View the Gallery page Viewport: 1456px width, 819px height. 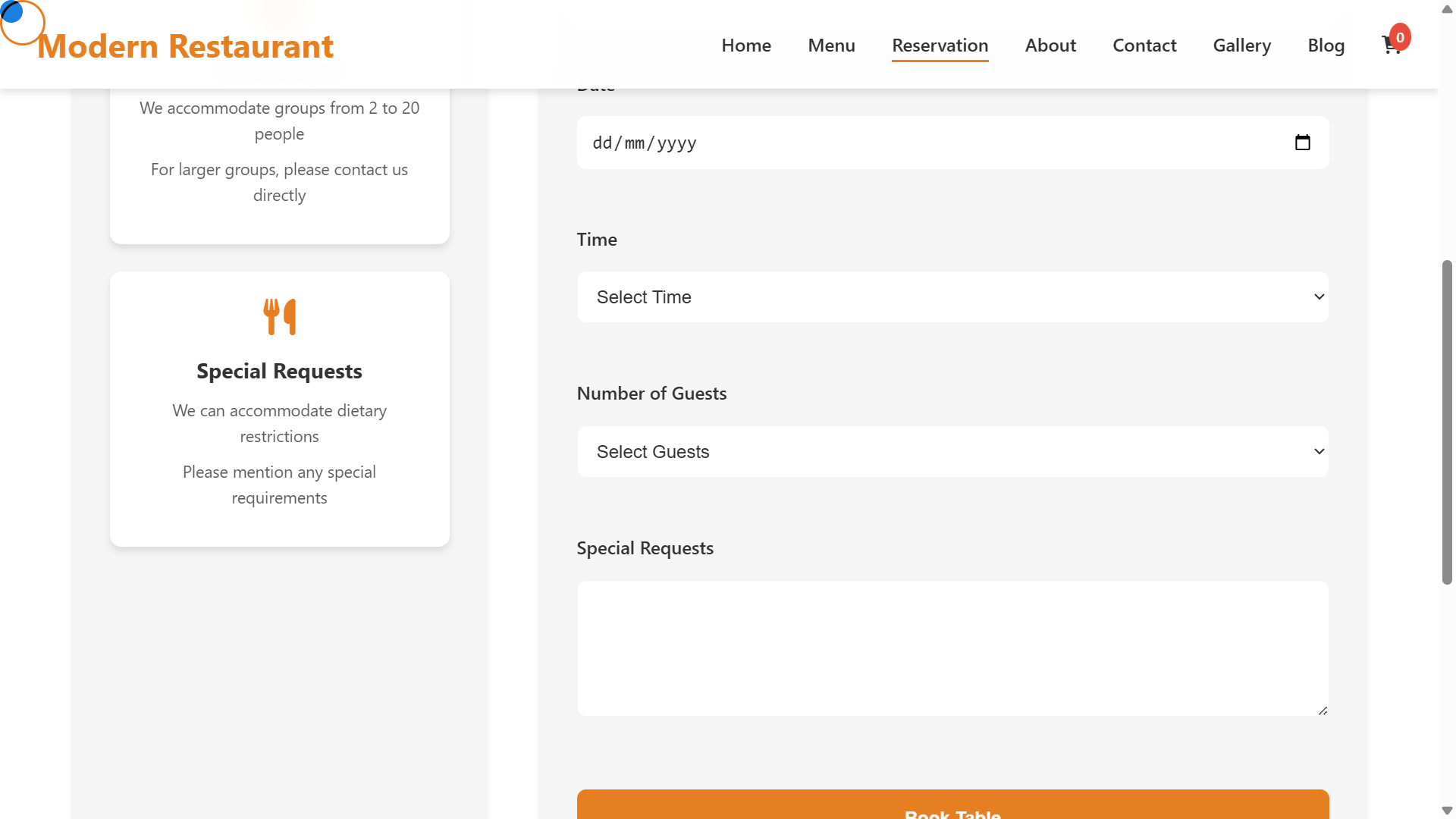[x=1241, y=45]
